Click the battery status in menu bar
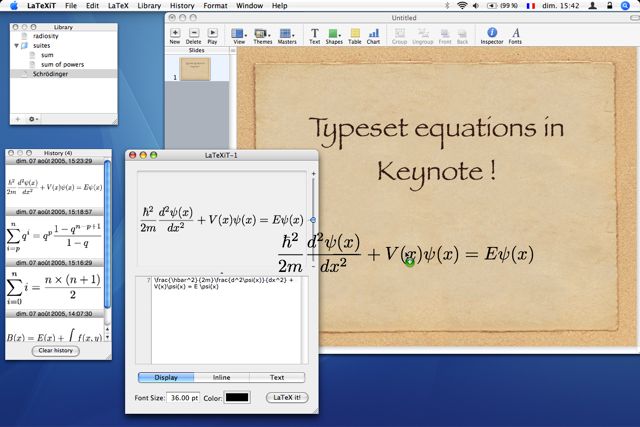Viewport: 640px width, 427px height. (502, 6)
